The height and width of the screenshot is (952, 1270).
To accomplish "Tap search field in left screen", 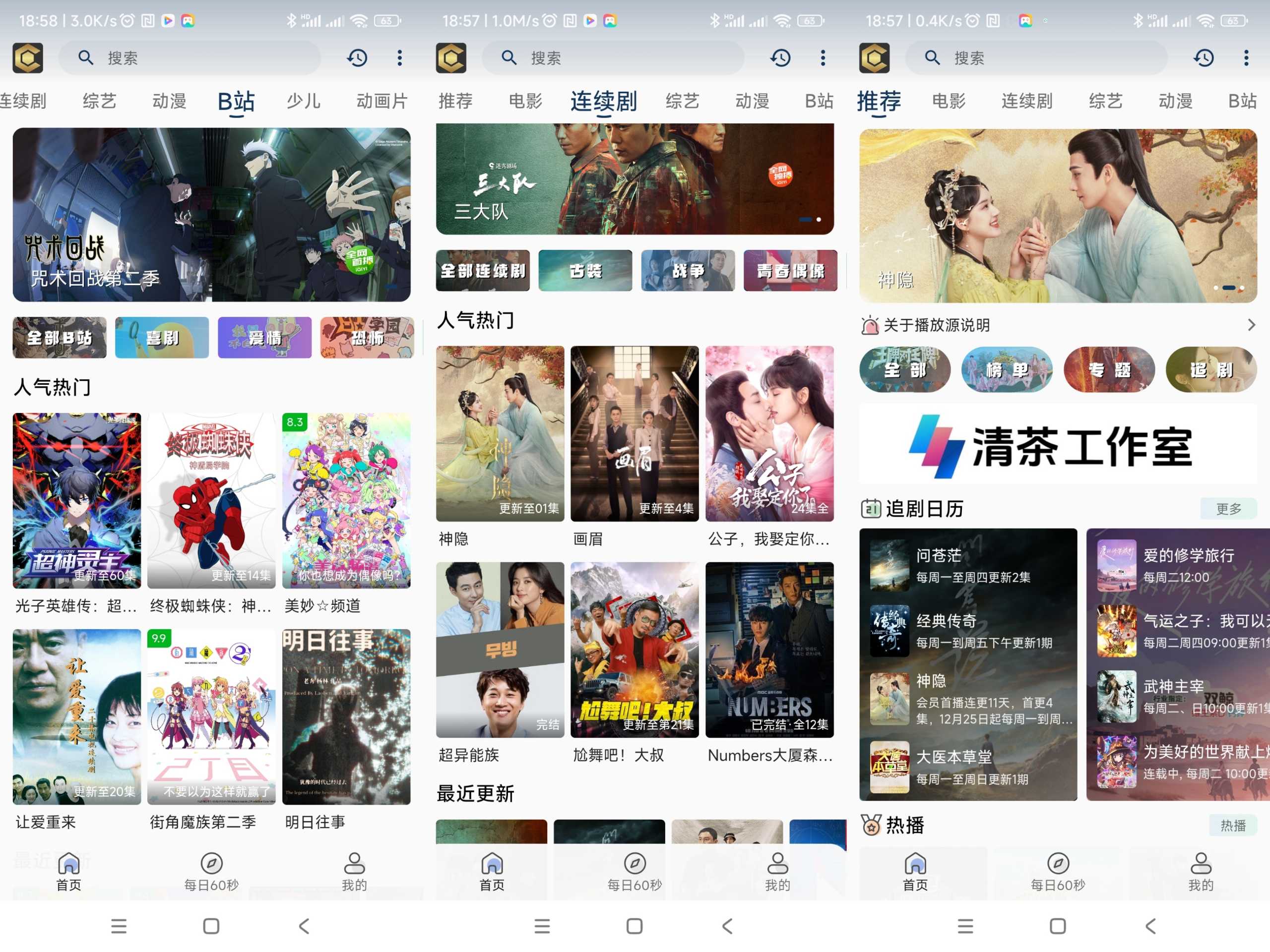I will point(190,58).
